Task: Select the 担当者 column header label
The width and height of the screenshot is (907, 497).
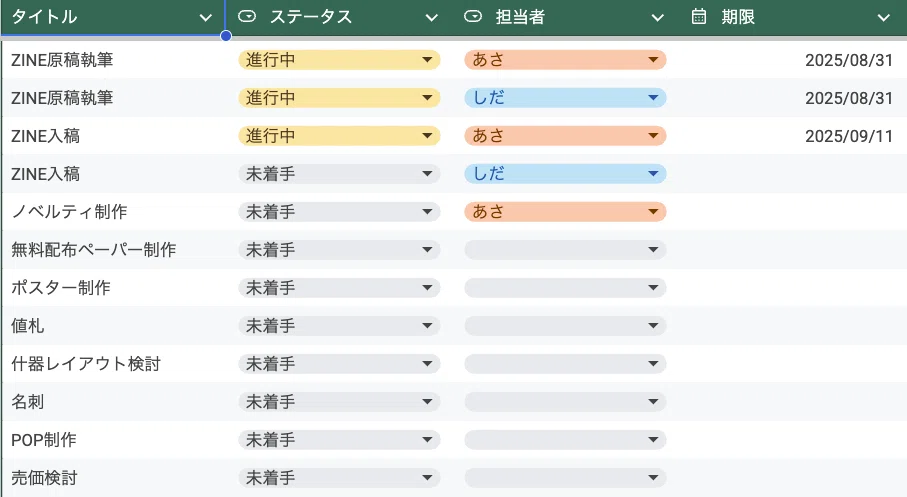Action: [520, 17]
